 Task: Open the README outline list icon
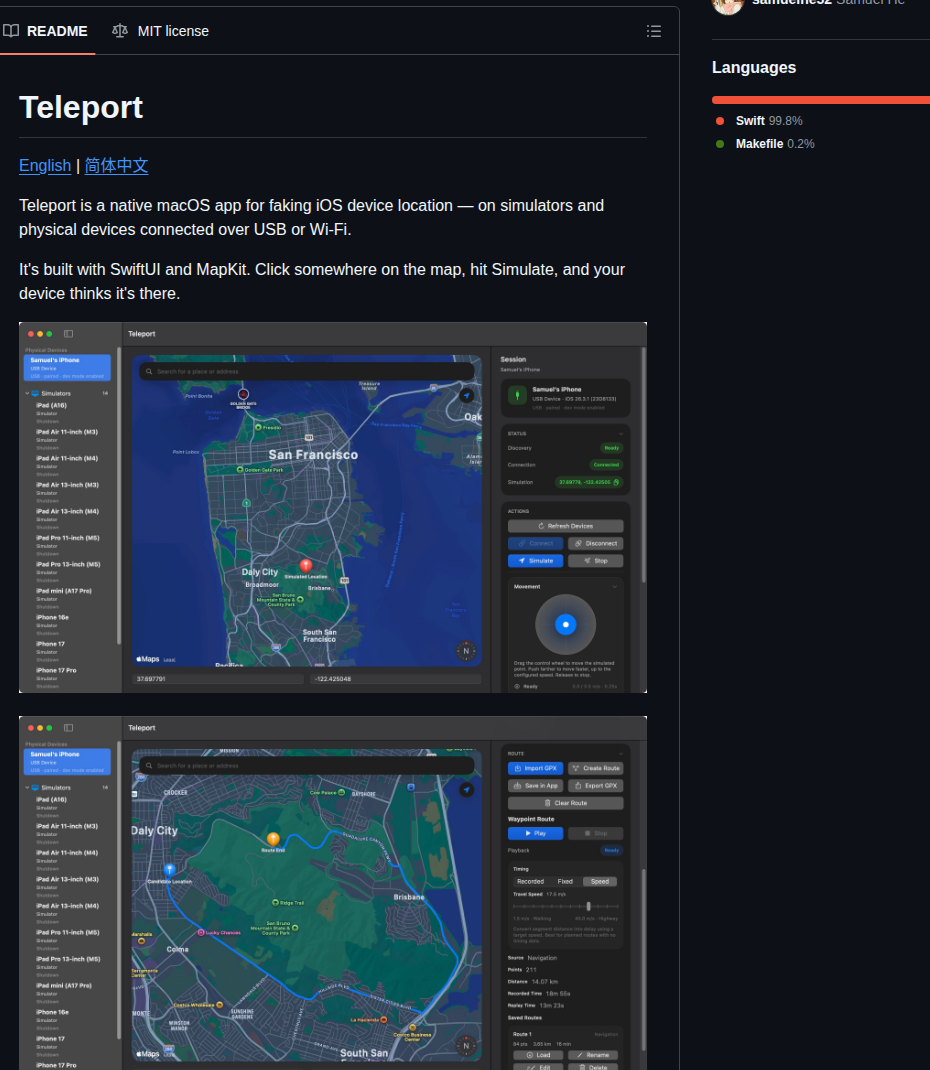tap(654, 31)
